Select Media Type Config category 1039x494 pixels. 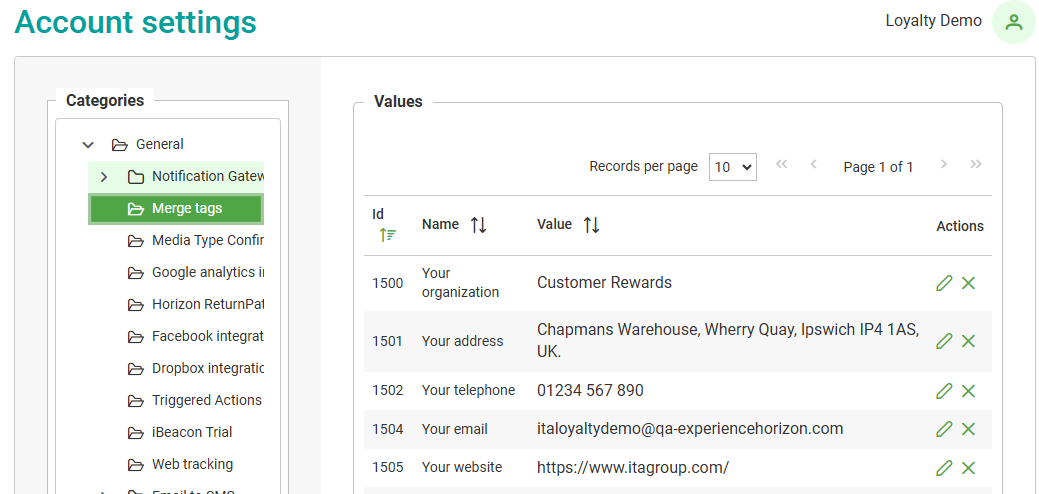207,240
